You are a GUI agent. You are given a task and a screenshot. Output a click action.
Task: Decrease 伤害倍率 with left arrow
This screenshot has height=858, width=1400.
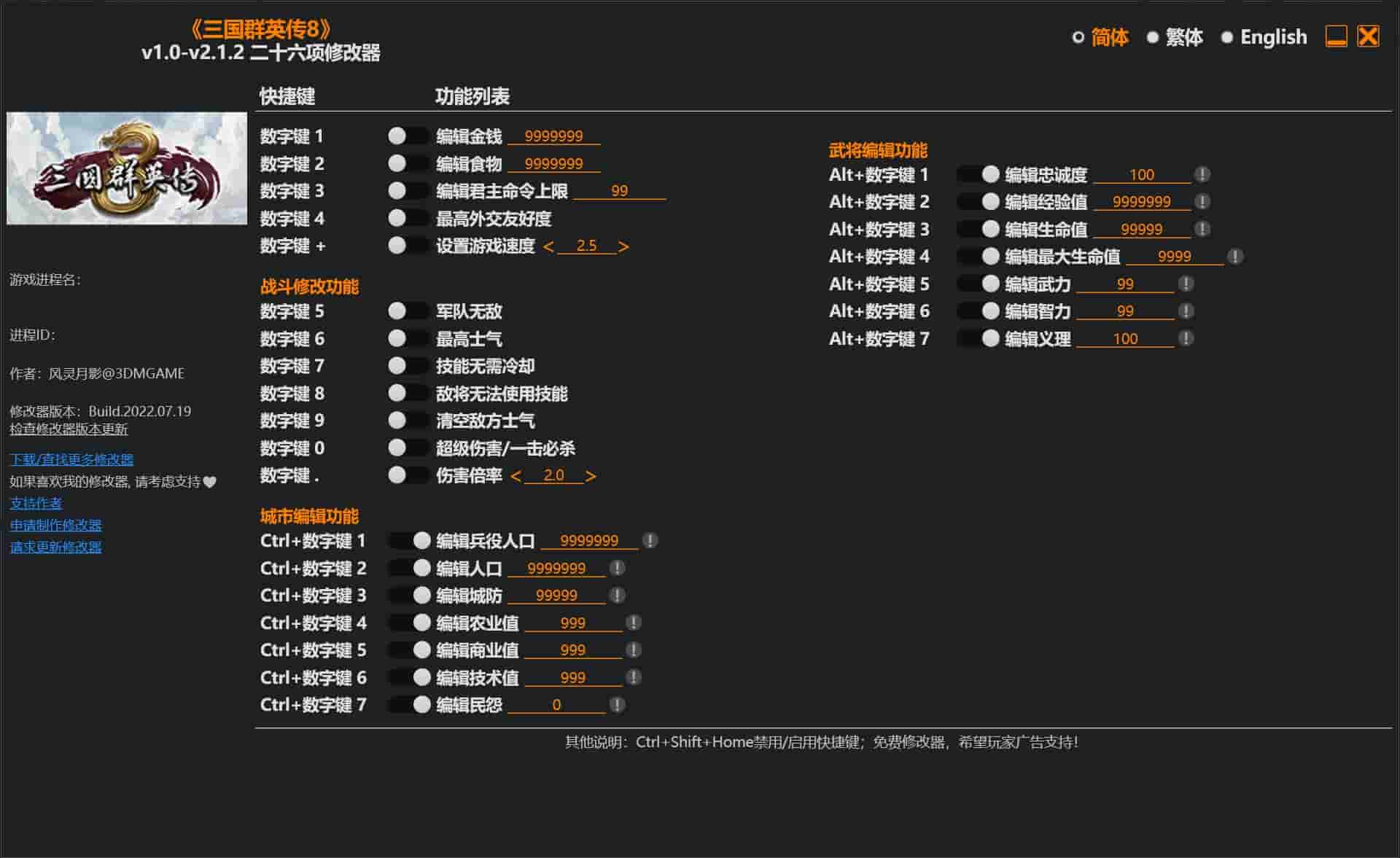tap(516, 476)
